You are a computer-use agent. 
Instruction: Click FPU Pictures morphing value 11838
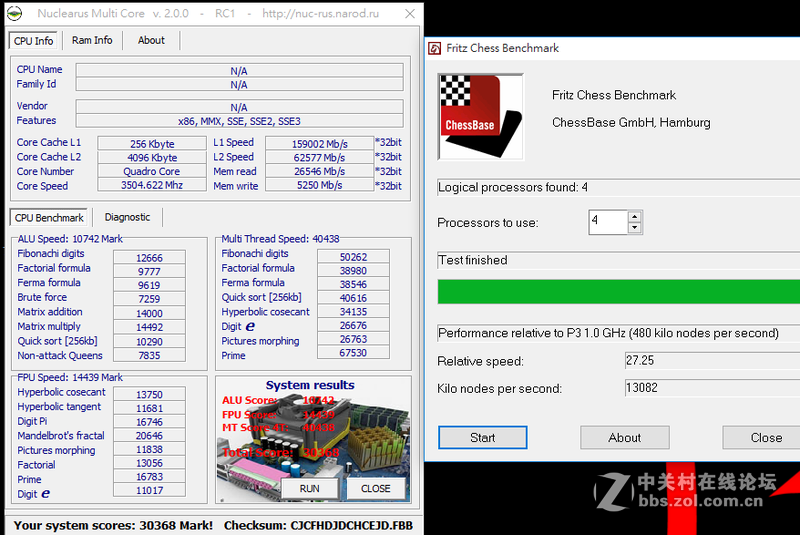pyautogui.click(x=149, y=449)
